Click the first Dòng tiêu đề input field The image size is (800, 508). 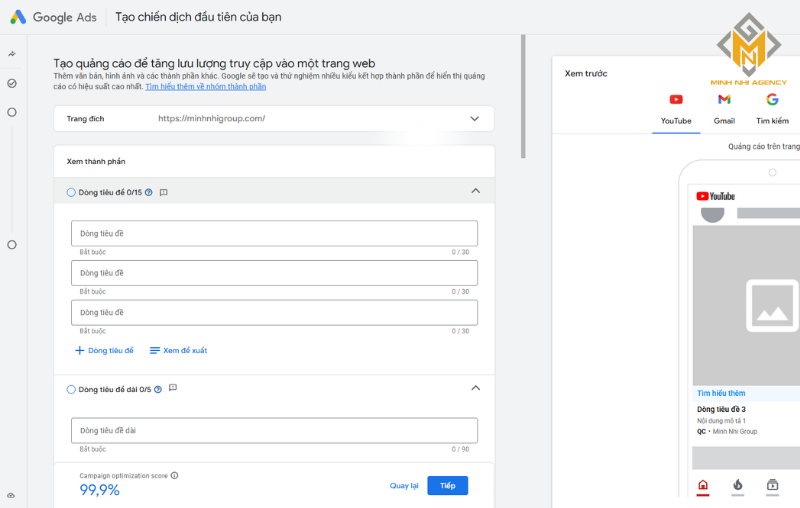tap(274, 234)
